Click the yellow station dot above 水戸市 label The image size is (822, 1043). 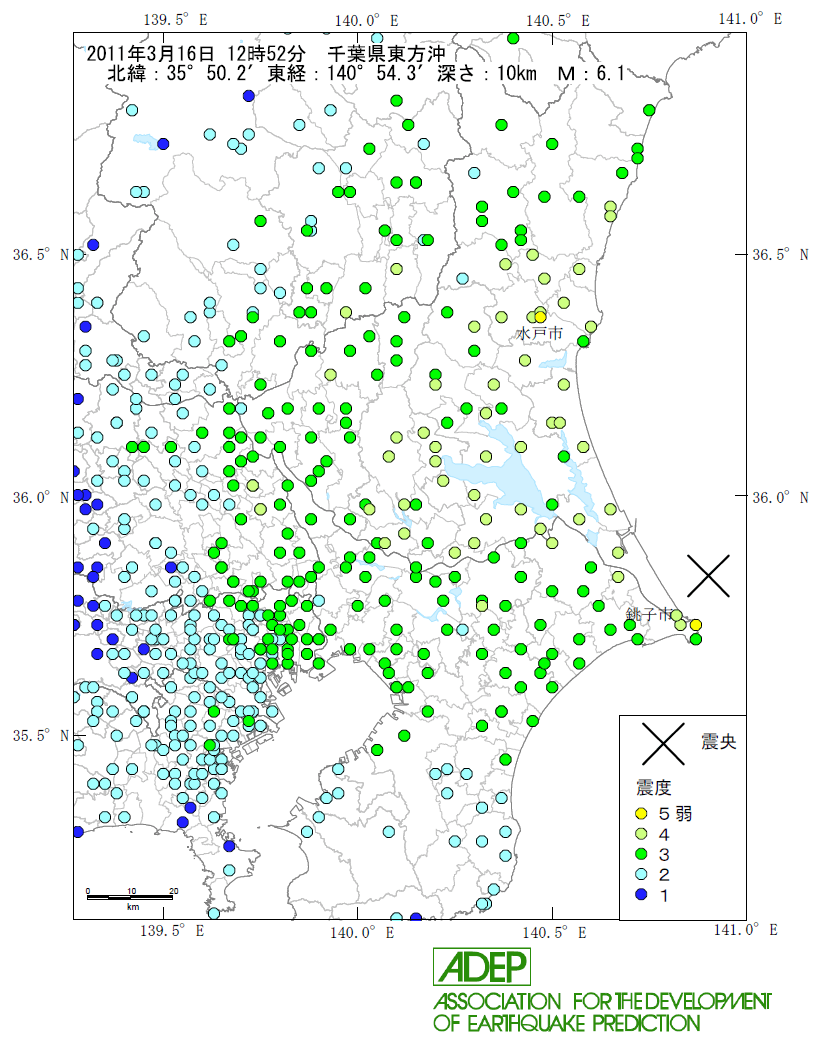540,317
